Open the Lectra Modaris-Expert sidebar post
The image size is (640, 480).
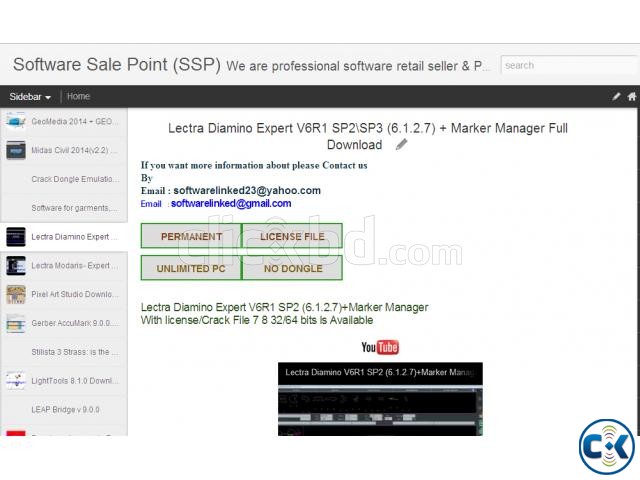[64, 266]
